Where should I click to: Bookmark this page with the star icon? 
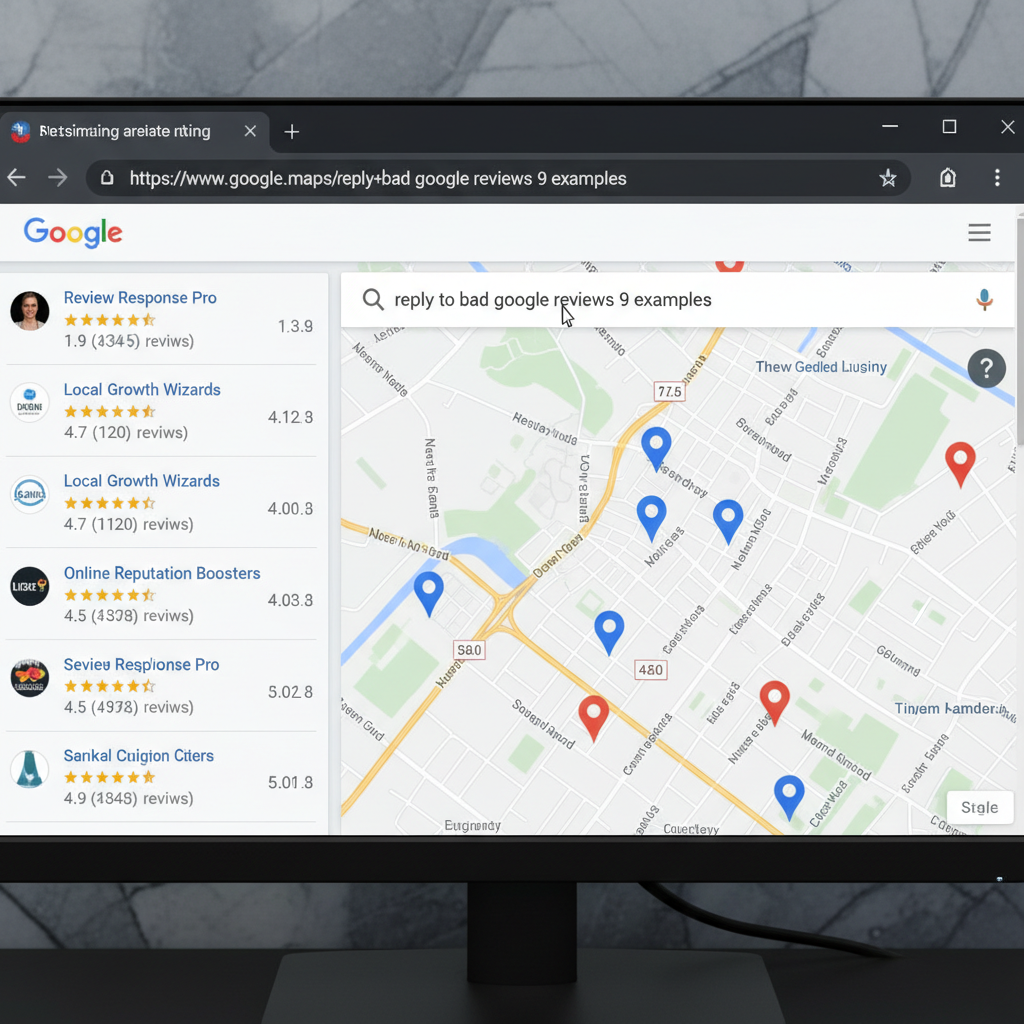pos(888,178)
